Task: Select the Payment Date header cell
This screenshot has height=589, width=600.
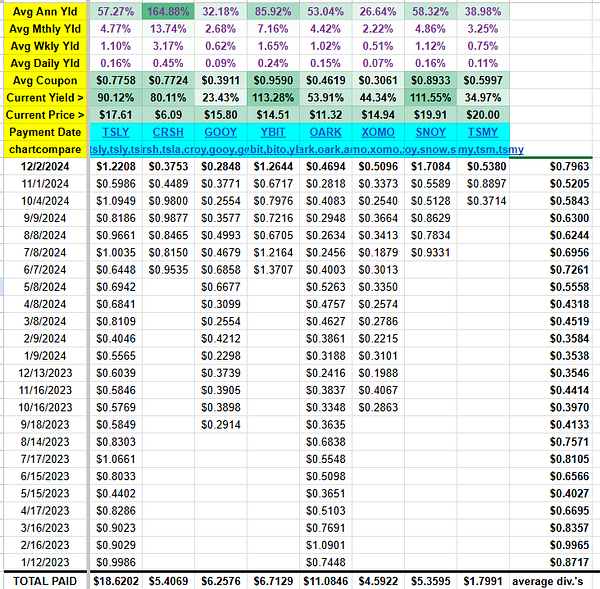Action: point(45,132)
